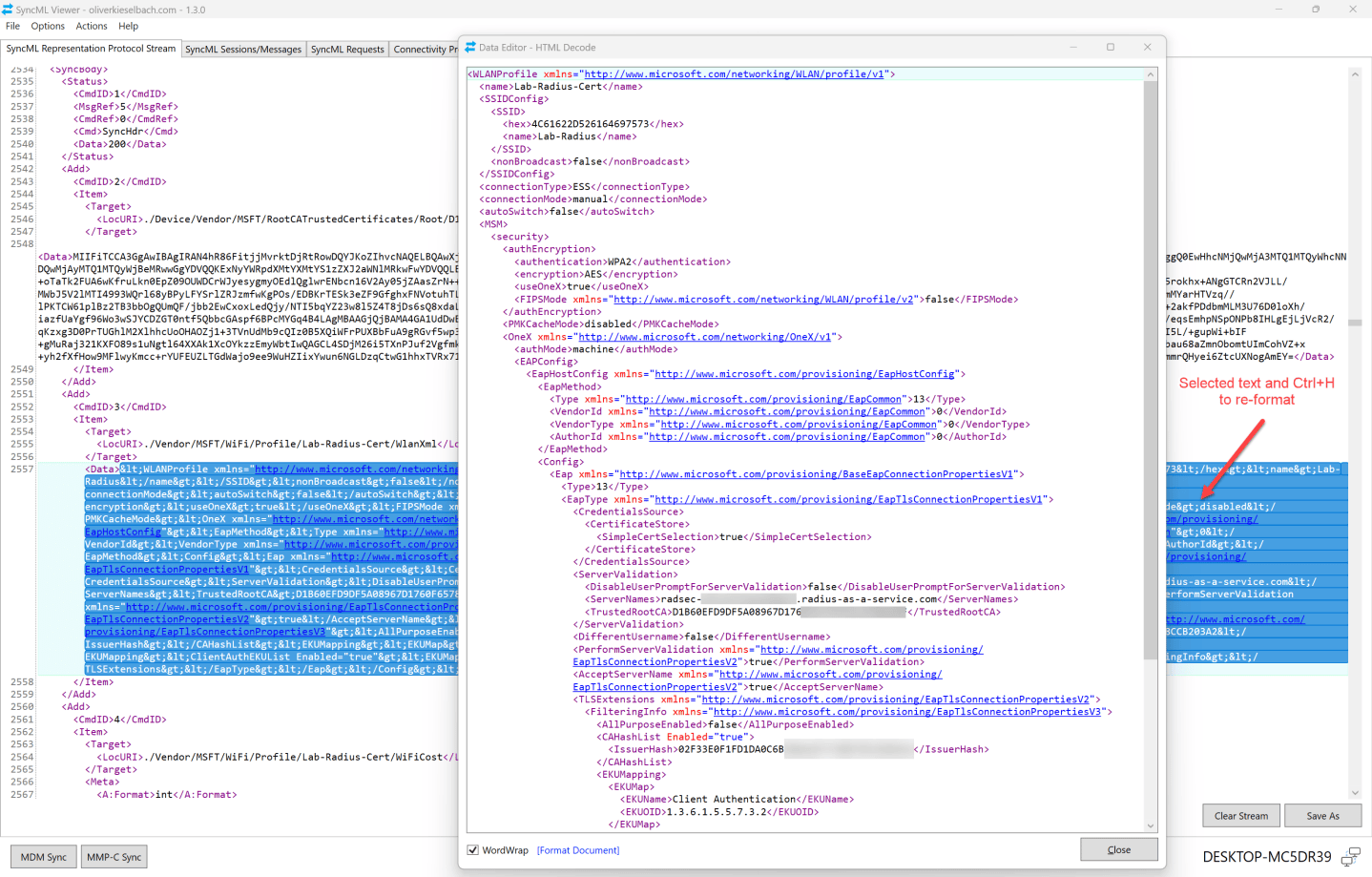
Task: Close the Data Editor with the X button
Action: (x=1148, y=47)
